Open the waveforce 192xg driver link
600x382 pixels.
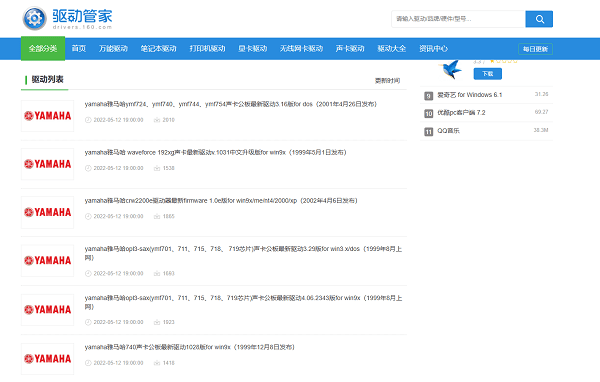tap(215, 152)
